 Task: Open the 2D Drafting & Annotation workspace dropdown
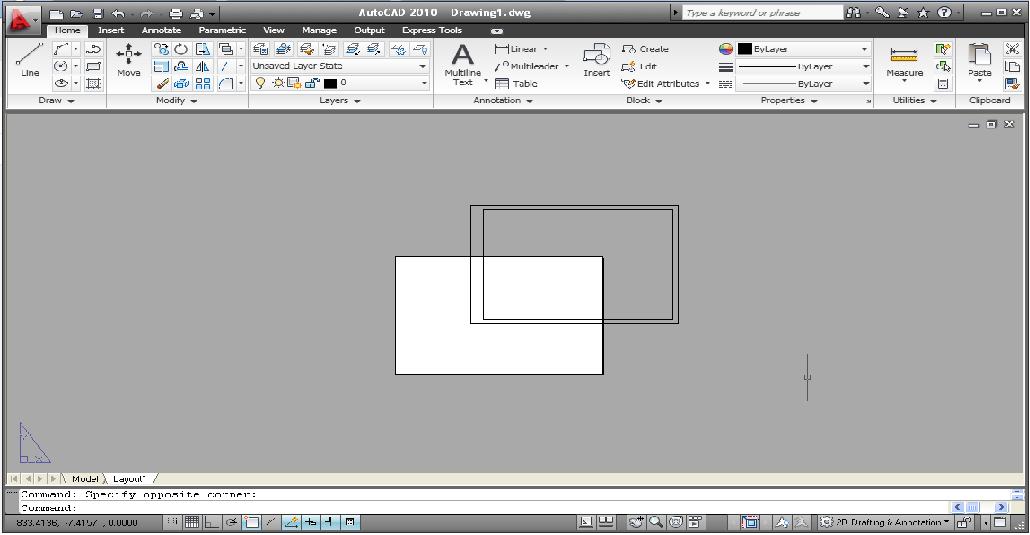885,523
